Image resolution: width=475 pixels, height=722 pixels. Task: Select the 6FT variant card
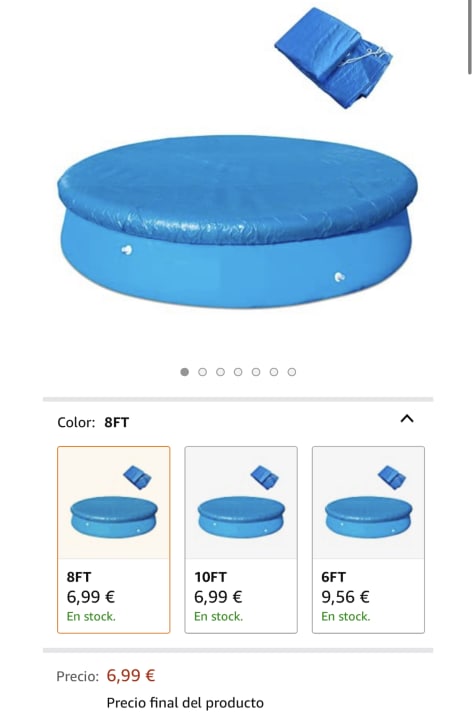click(x=368, y=540)
